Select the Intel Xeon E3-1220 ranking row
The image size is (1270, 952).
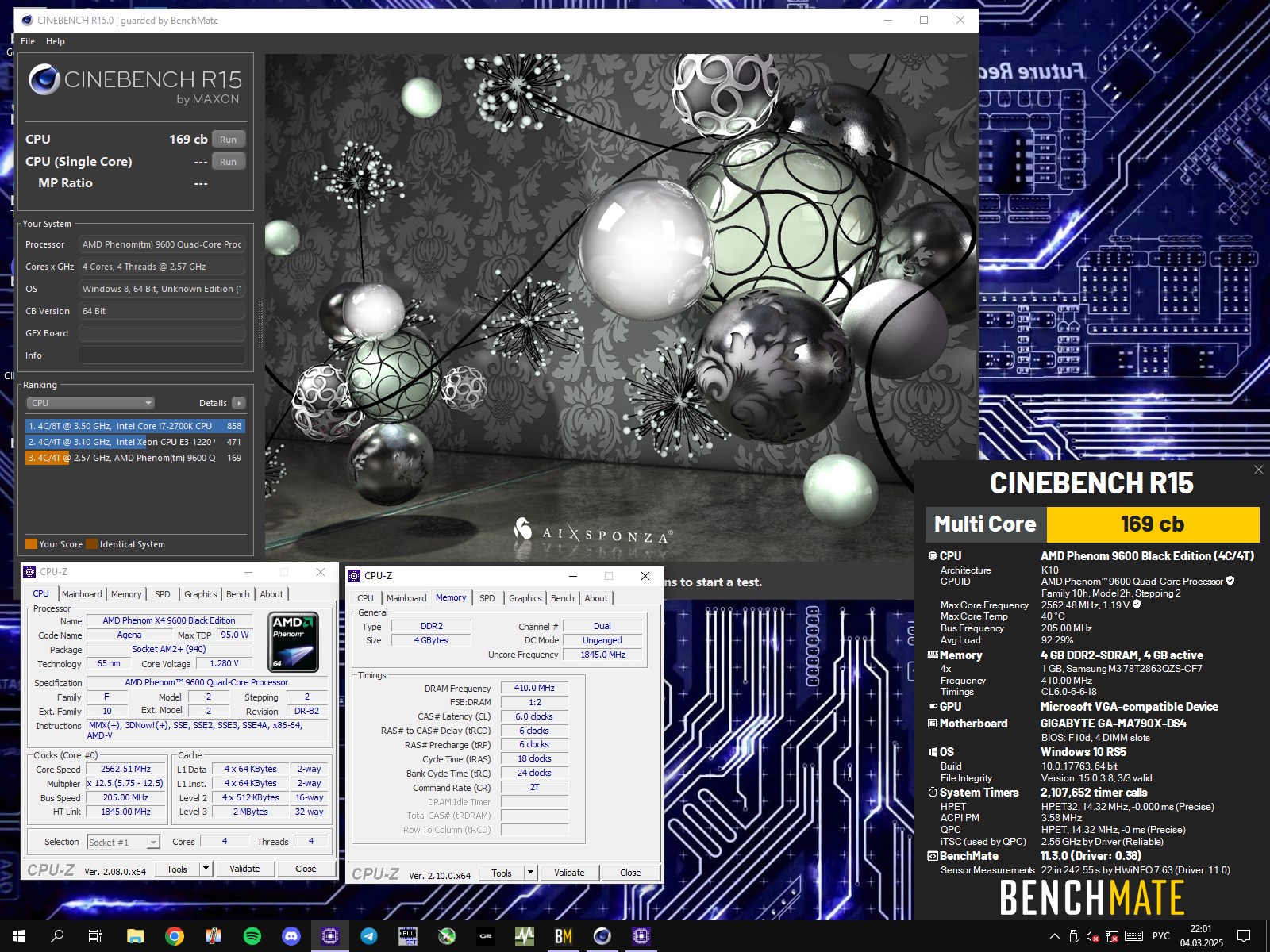click(135, 442)
